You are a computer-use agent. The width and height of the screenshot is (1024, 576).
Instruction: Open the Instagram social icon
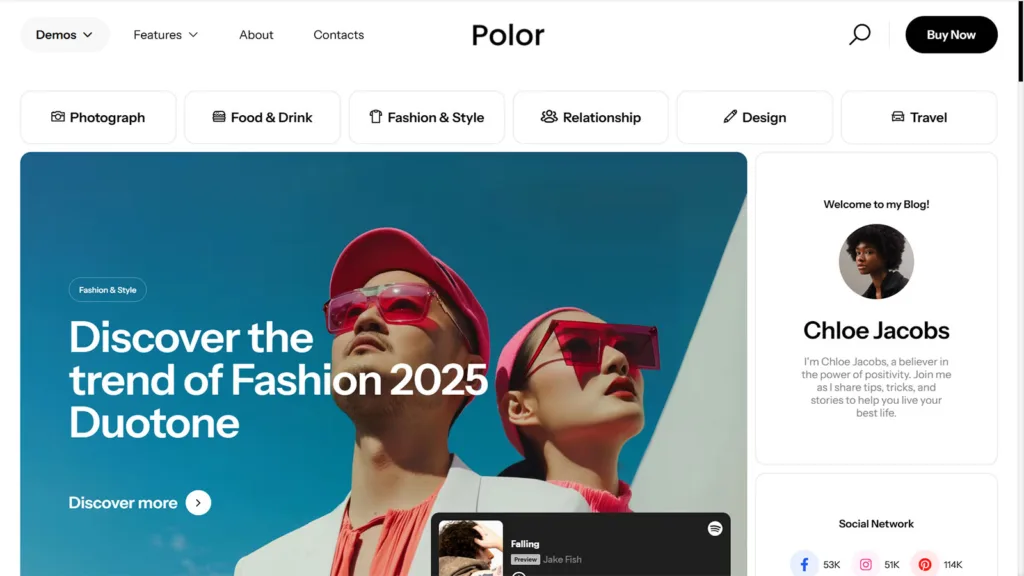click(x=865, y=564)
